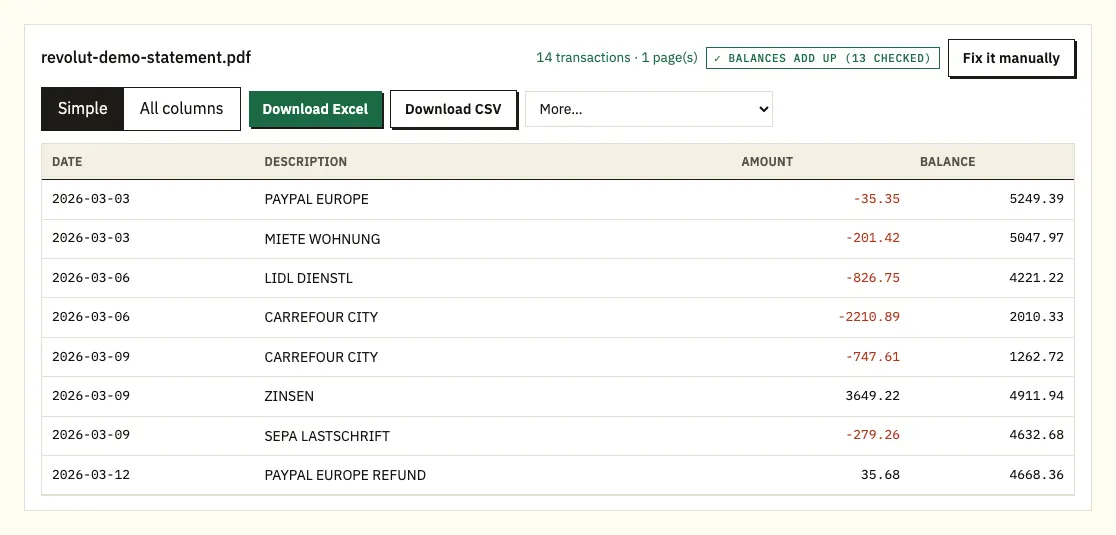Select the MIETE WOHNUNG description cell
Screen dimensions: 1116x535
(322, 239)
